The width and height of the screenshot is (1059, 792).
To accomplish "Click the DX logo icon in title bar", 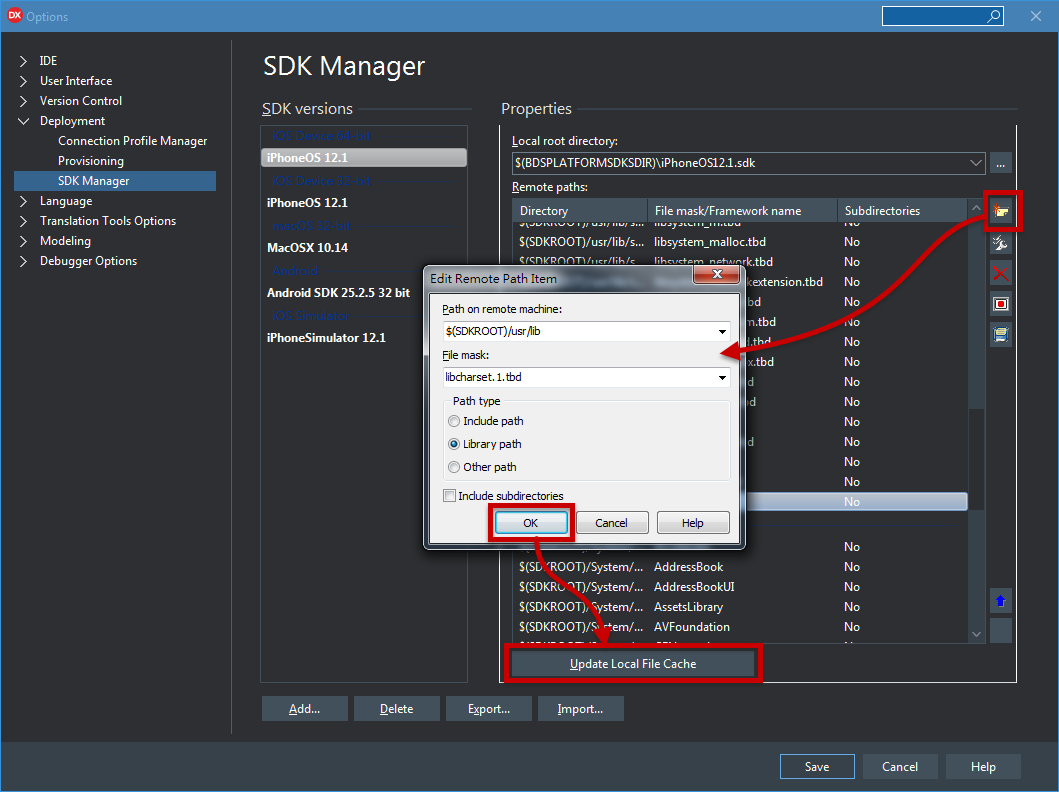I will click(14, 15).
